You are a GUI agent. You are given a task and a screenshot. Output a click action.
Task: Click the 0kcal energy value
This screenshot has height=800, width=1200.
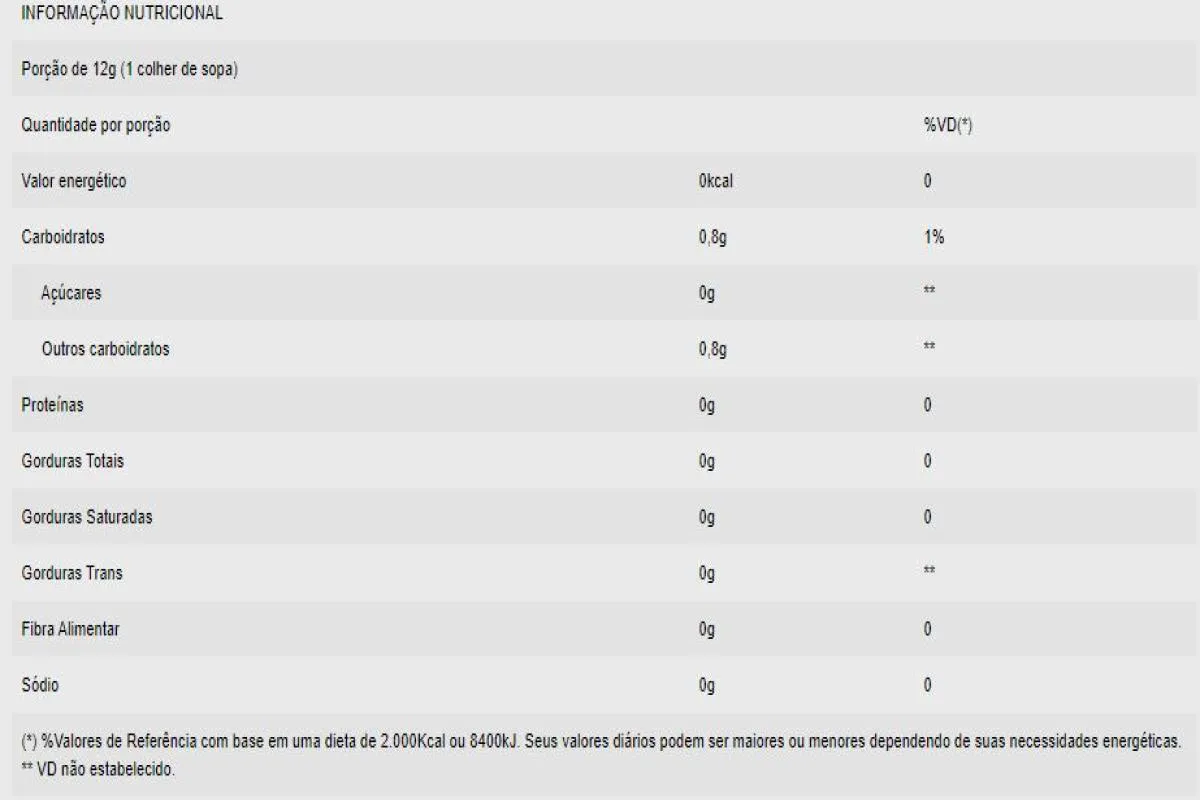(716, 181)
